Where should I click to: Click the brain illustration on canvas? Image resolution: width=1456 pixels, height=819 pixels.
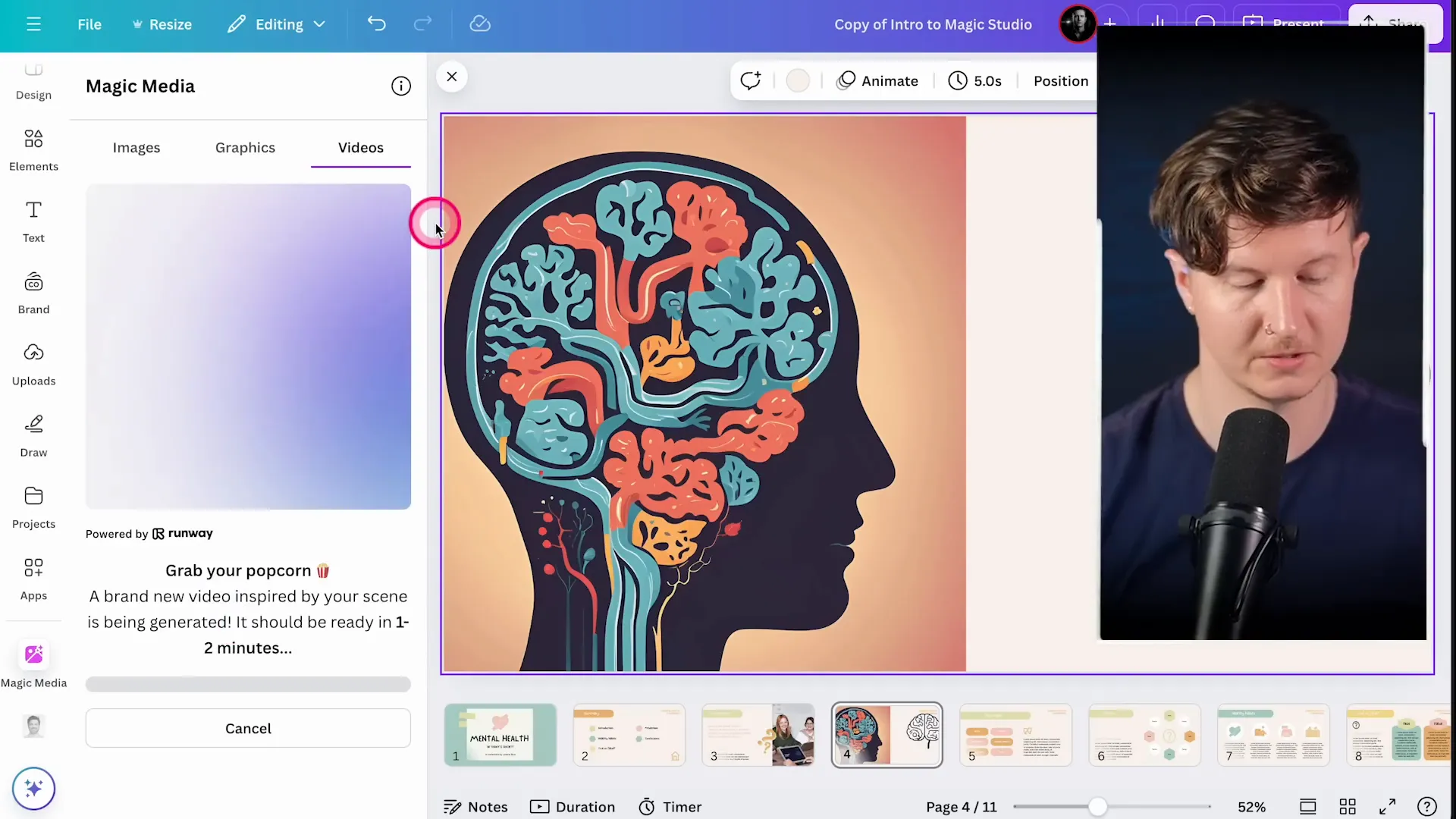coord(704,394)
